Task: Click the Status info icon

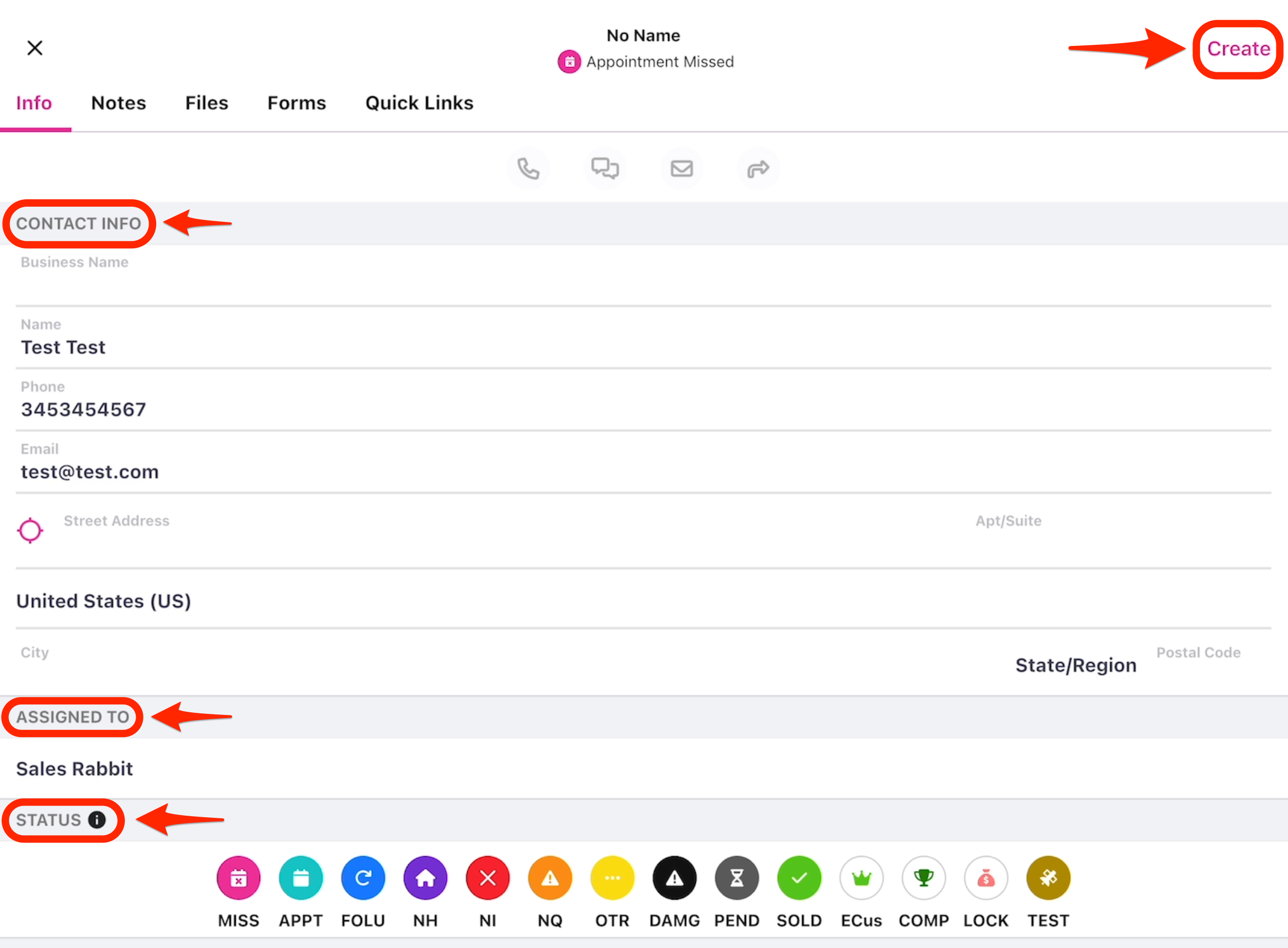Action: coord(97,820)
